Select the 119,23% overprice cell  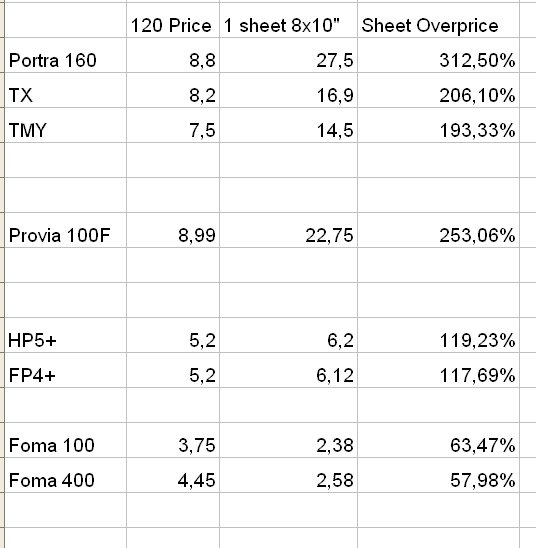tap(439, 335)
